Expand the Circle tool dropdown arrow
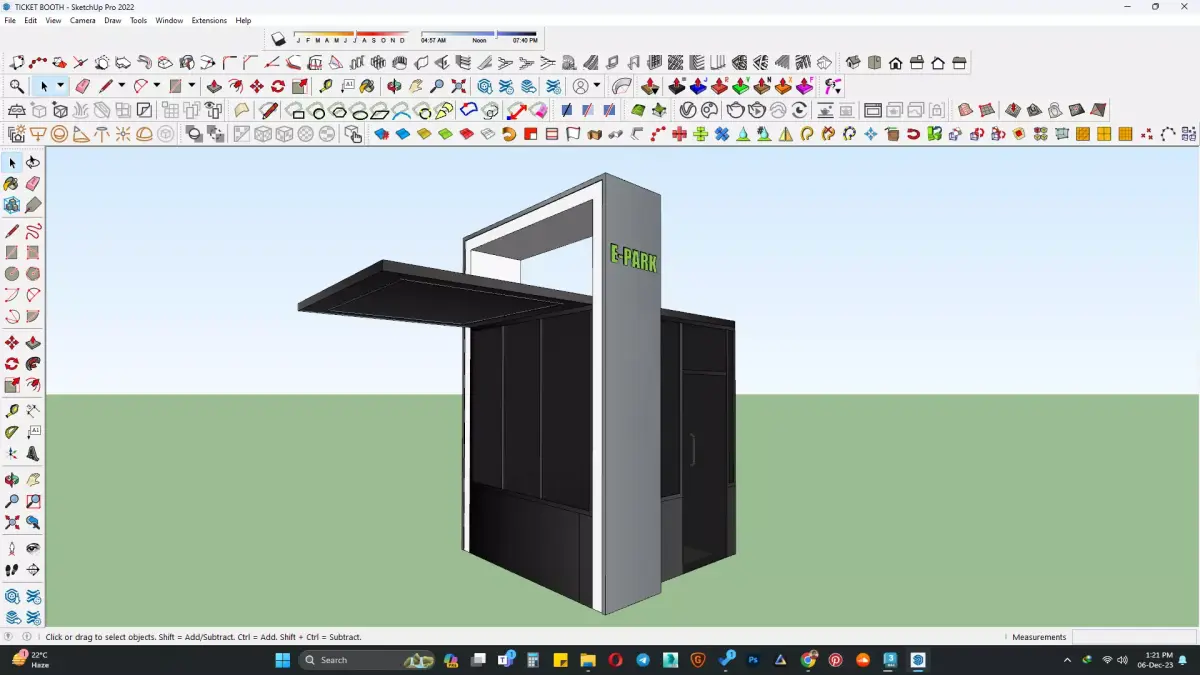The height and width of the screenshot is (675, 1200). (x=156, y=86)
